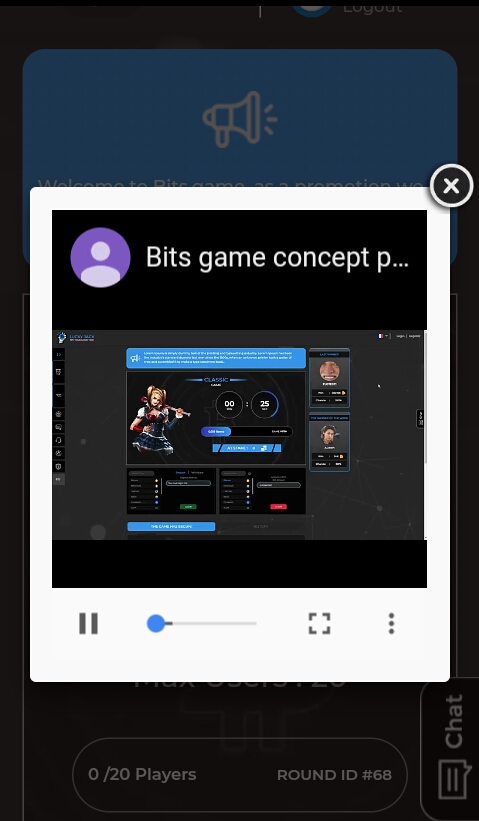Click the megaphone announcement icon
Viewport: 479px width, 821px height.
[x=240, y=119]
